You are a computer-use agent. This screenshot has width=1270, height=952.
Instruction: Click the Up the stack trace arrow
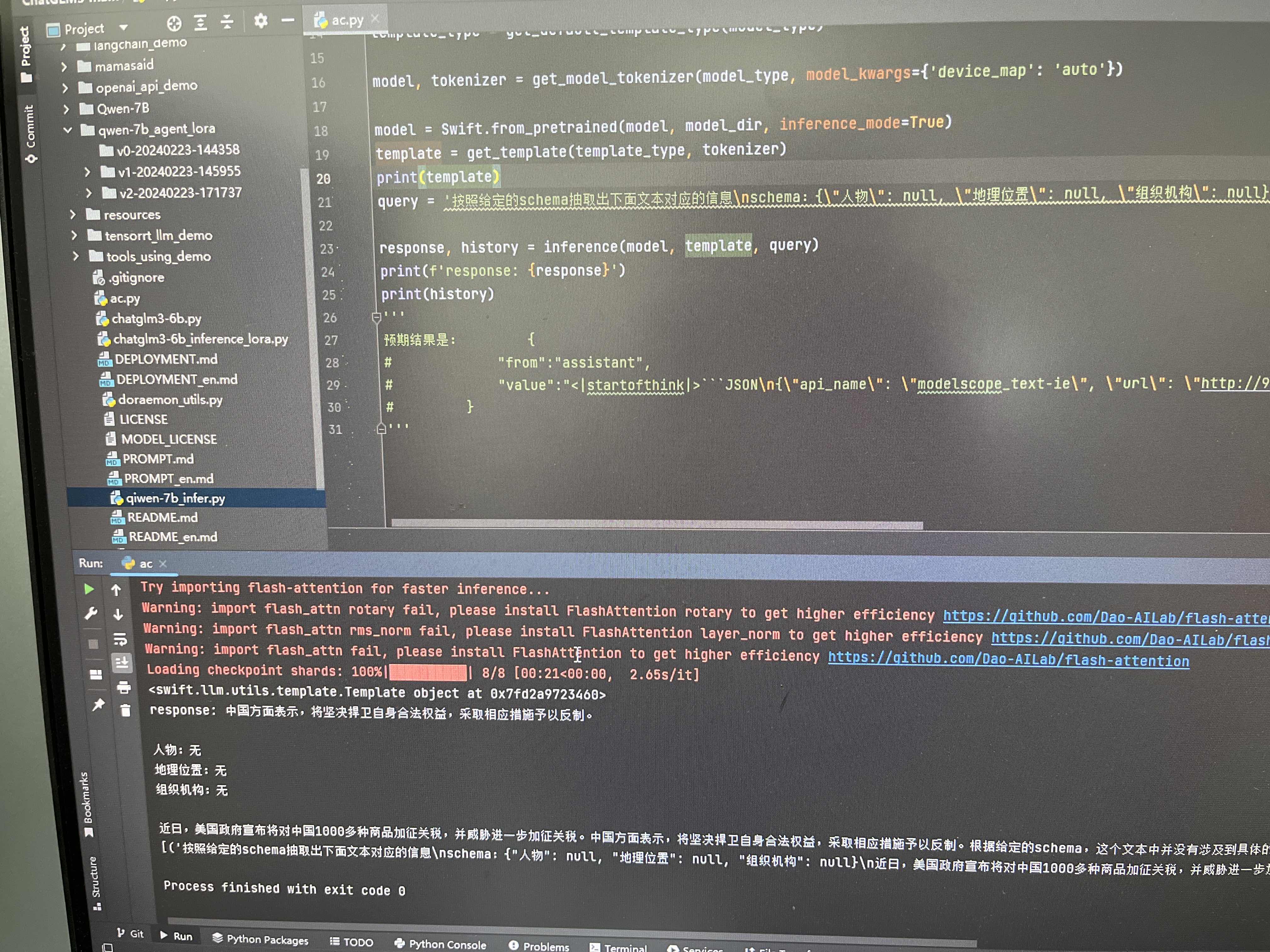click(x=116, y=590)
